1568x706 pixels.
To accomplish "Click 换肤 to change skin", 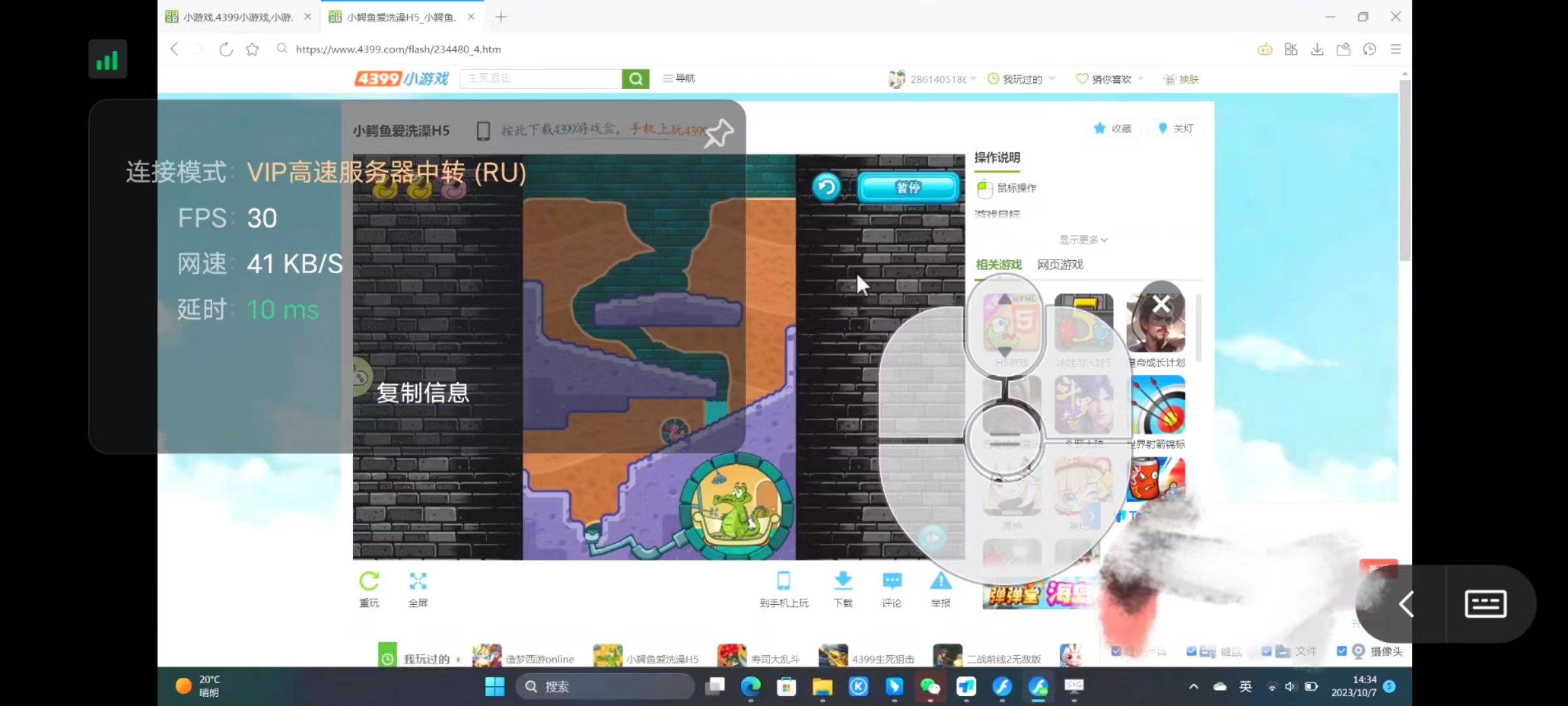I will click(x=1181, y=79).
